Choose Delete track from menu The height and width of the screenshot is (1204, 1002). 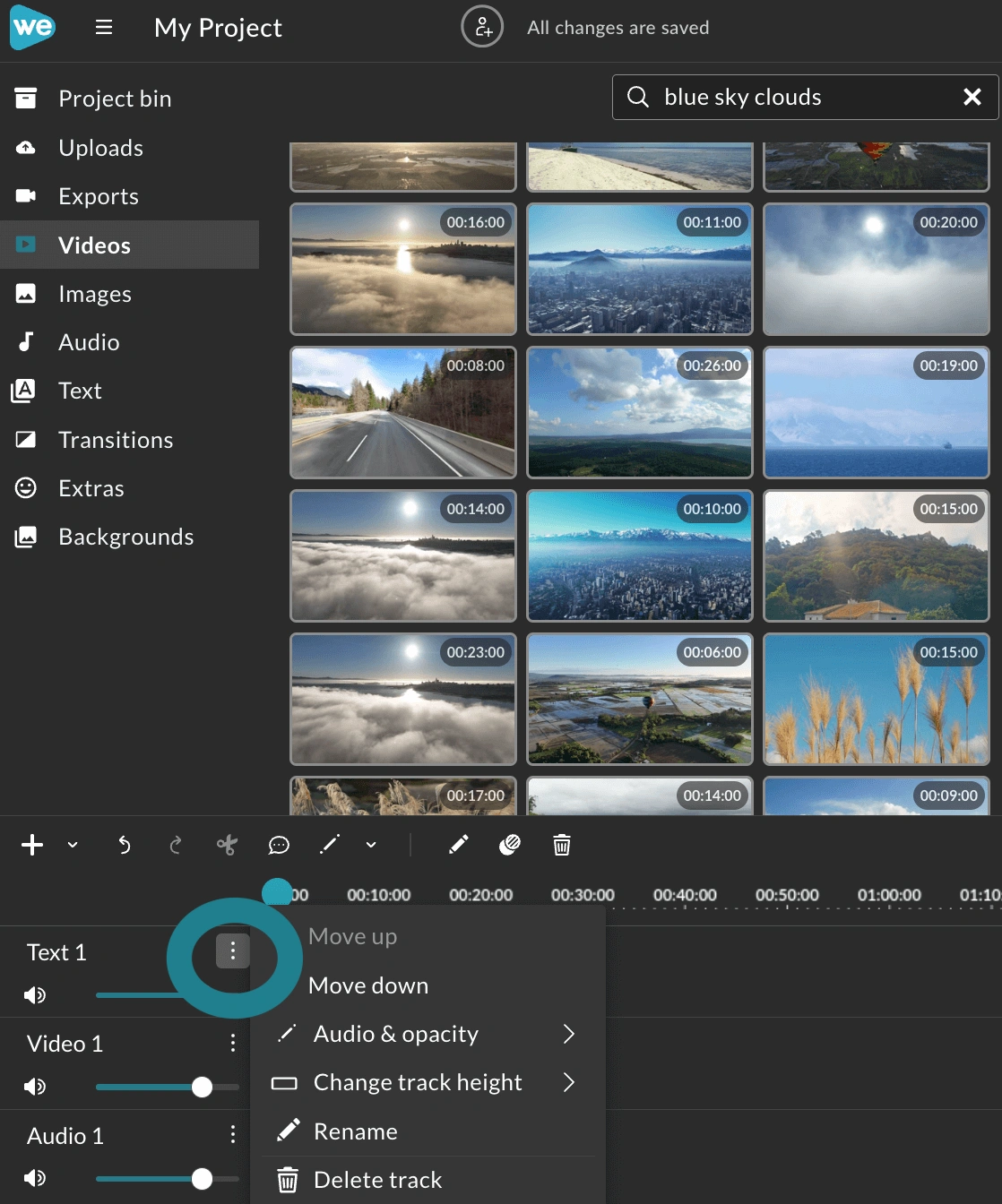[x=428, y=1180]
